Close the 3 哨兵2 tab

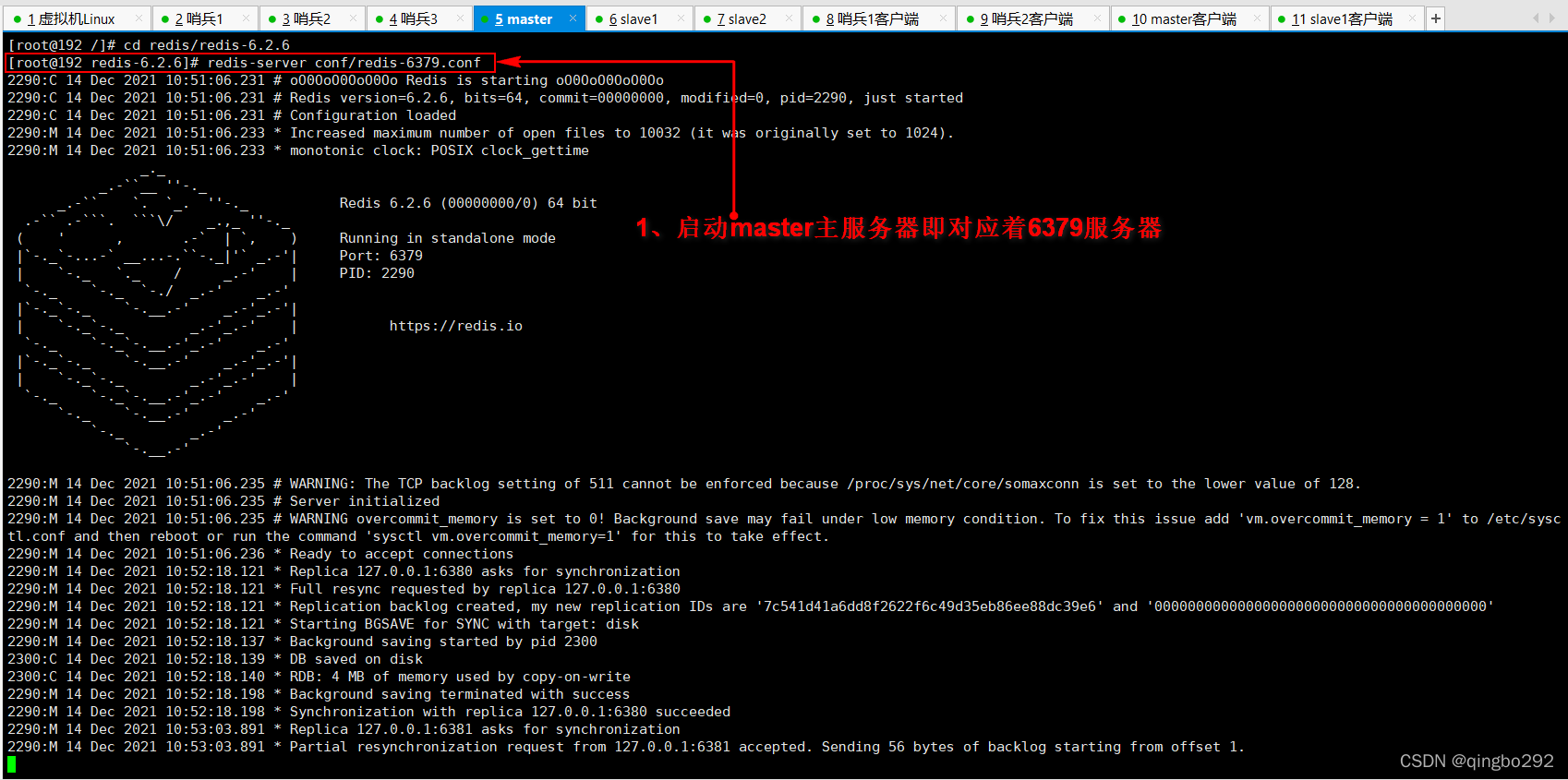point(353,18)
